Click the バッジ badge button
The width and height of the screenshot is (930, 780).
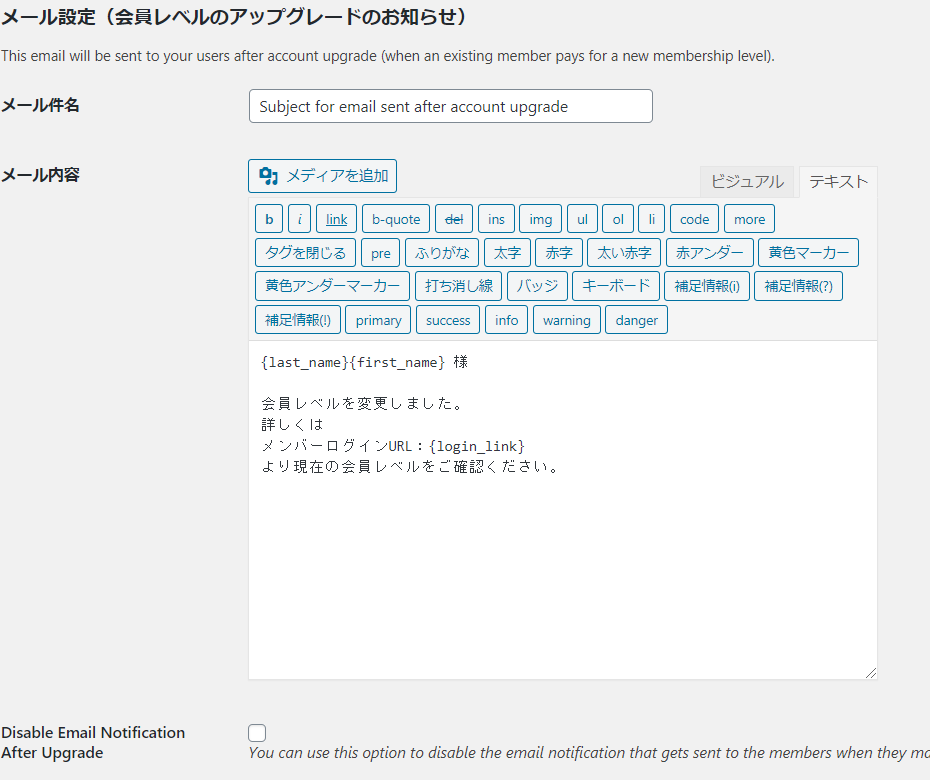[x=537, y=286]
